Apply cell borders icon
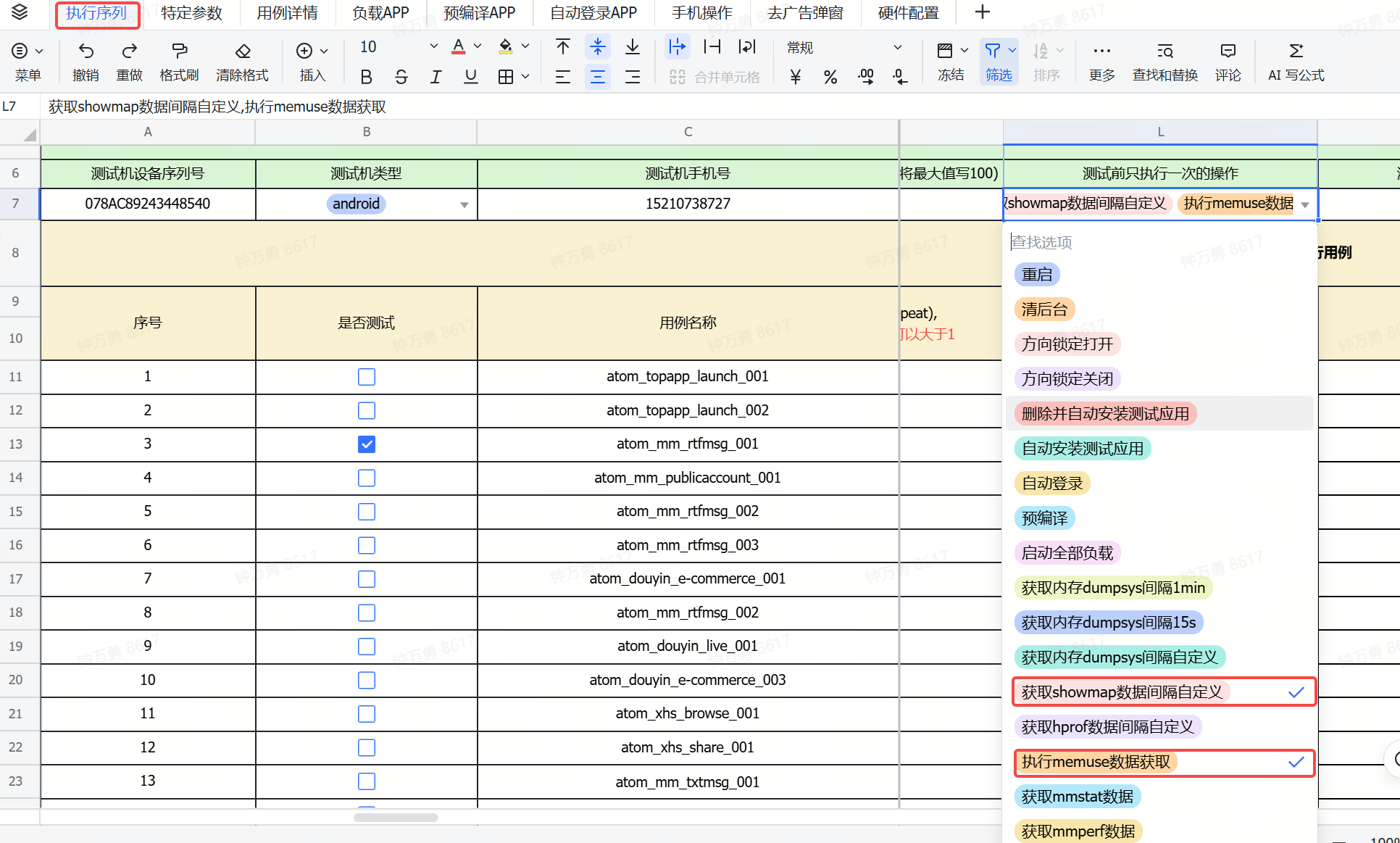 tap(506, 76)
